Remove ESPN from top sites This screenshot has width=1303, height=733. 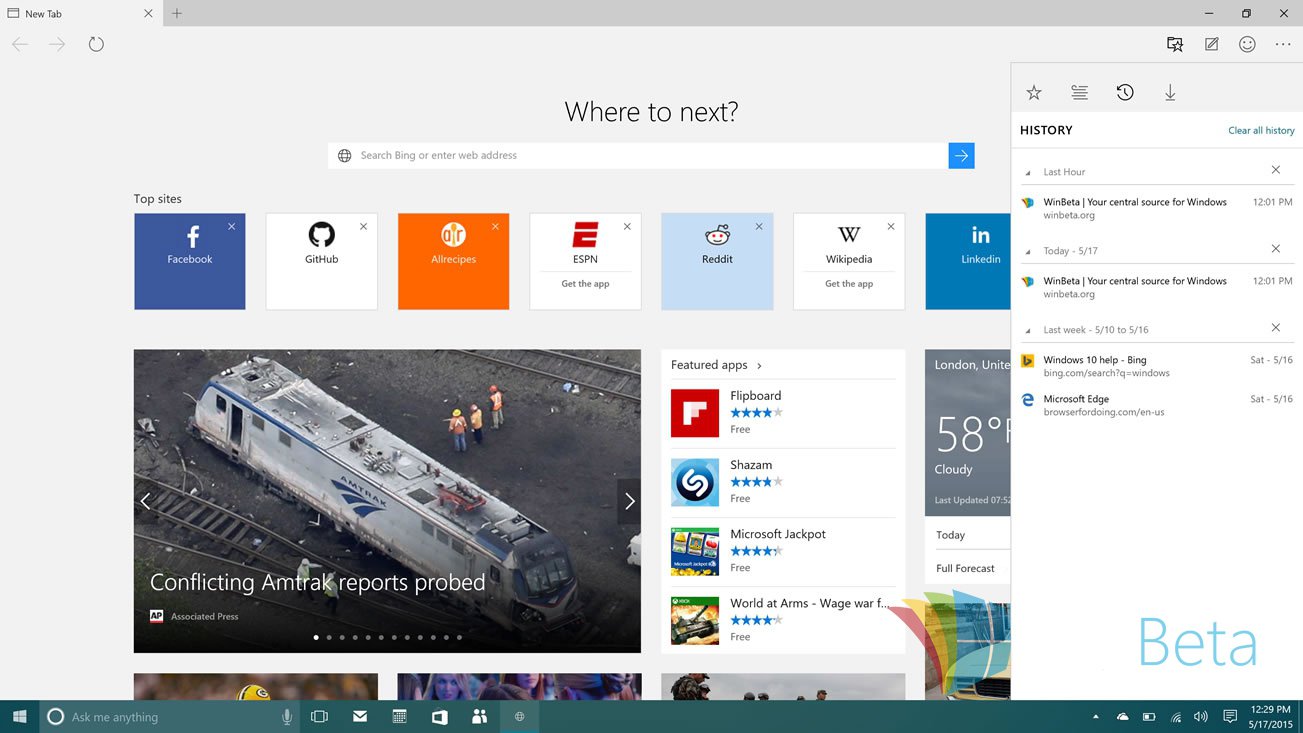[627, 227]
